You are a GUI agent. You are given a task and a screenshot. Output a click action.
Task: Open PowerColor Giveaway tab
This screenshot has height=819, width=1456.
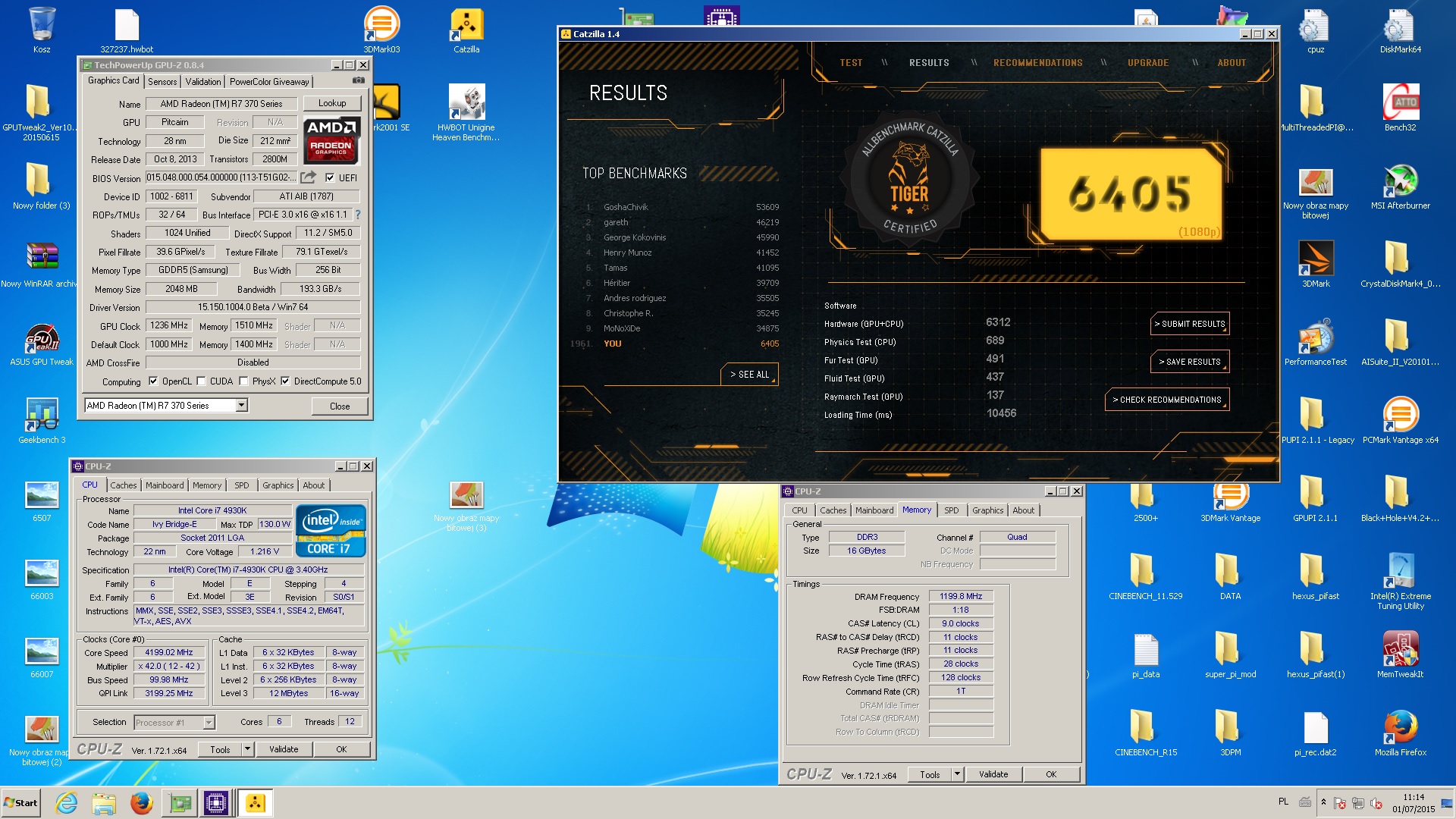click(269, 82)
